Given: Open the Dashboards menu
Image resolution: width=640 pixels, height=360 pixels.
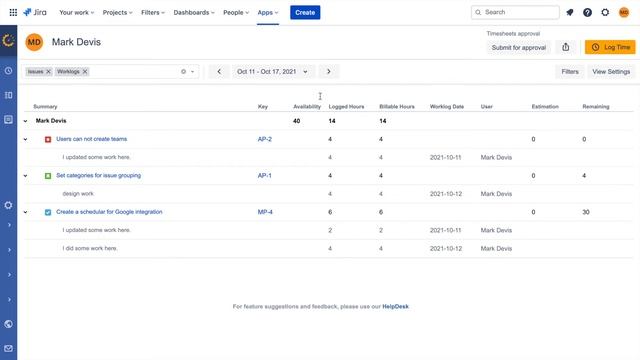Looking at the screenshot, I should pyautogui.click(x=194, y=13).
